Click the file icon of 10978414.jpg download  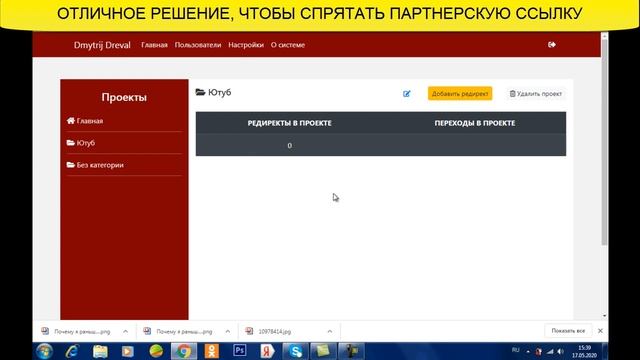pos(249,331)
